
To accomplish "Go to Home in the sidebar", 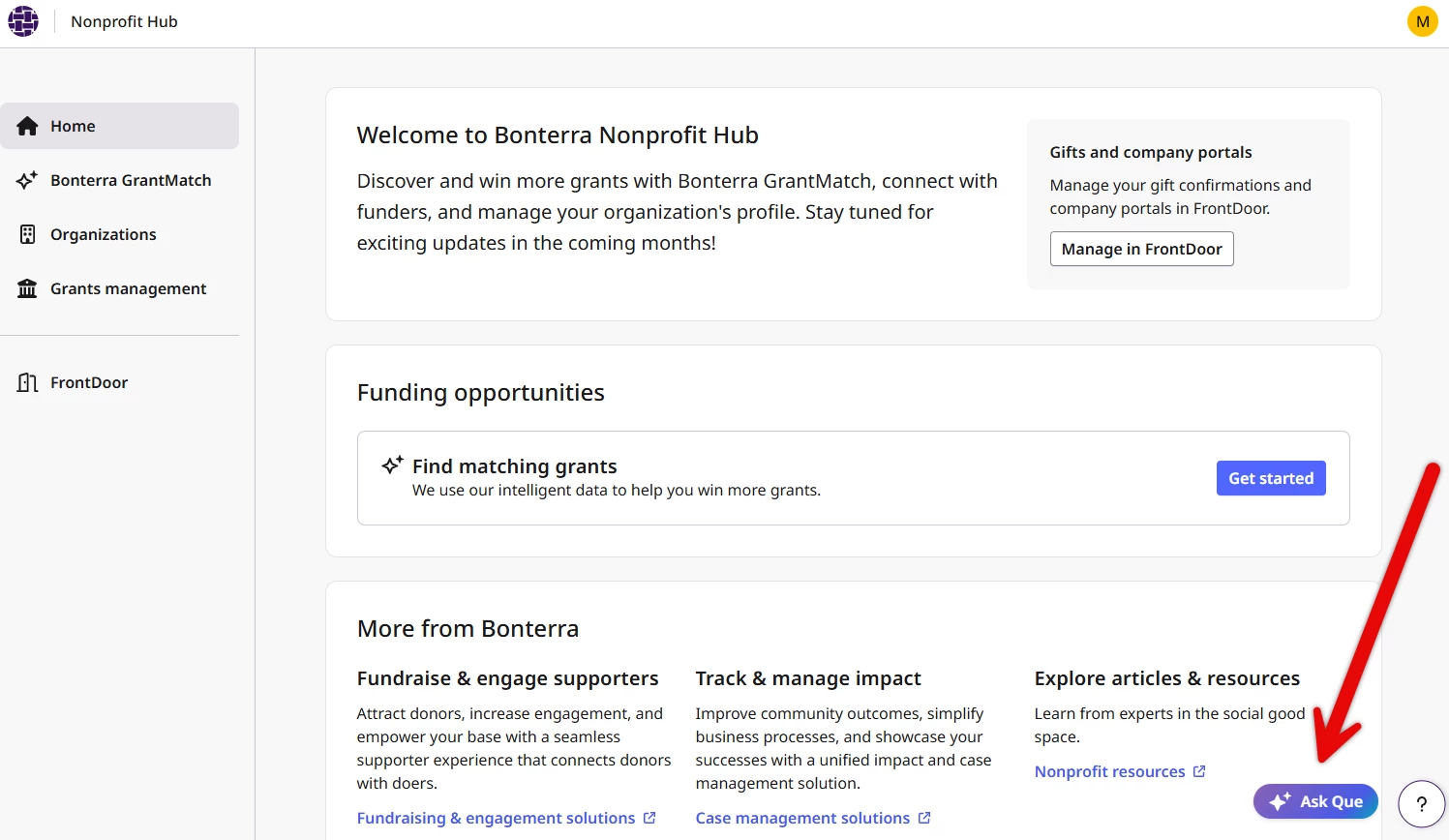I will (x=119, y=126).
